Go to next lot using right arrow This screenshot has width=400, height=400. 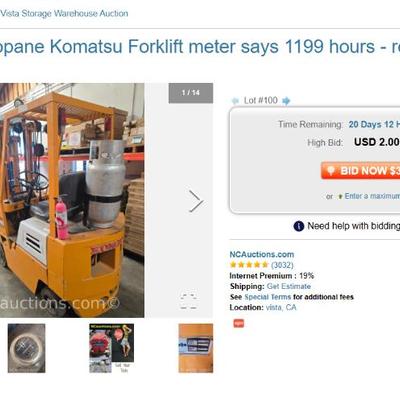(286, 101)
